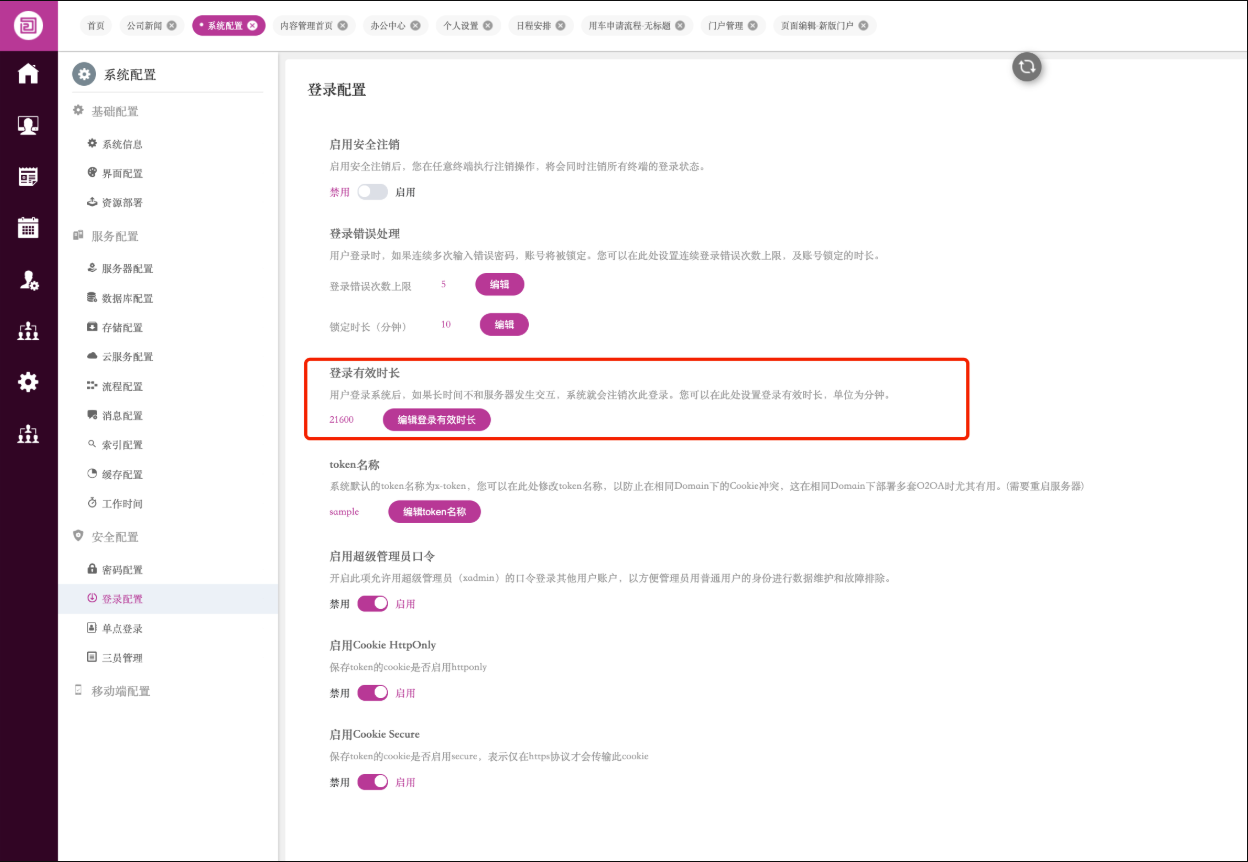Open the calendar icon in left sidebar
1248x862 pixels.
28,227
